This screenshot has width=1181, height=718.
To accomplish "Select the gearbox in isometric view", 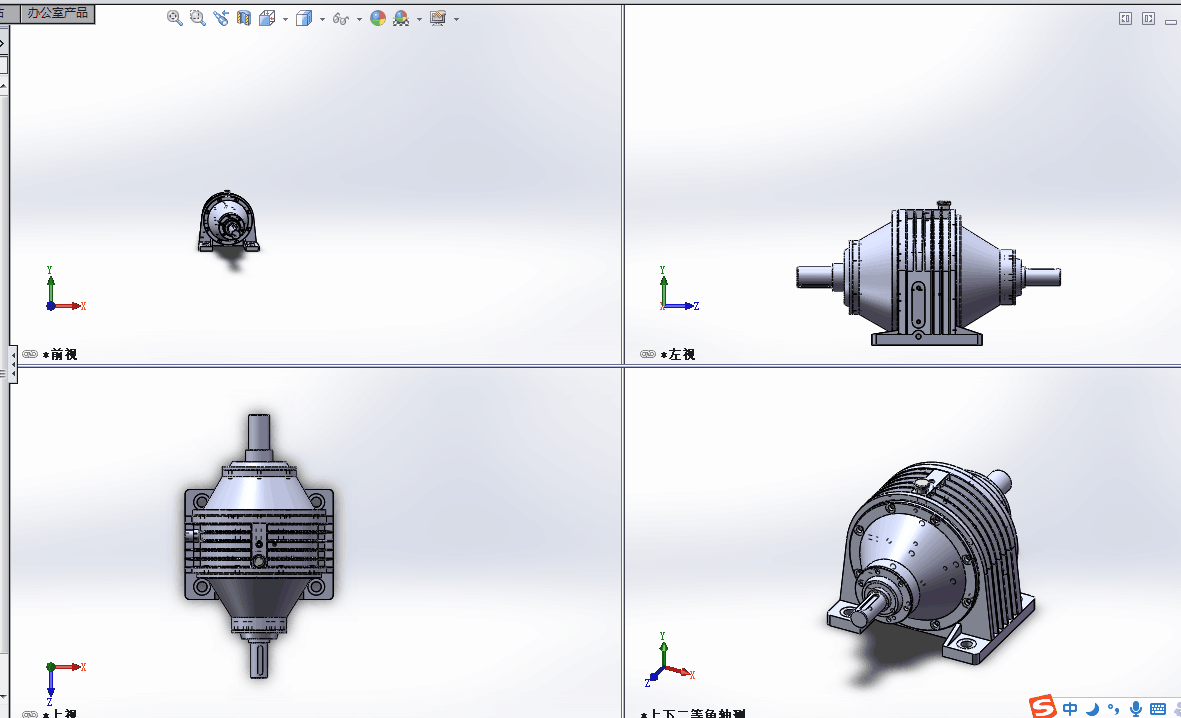I will 931,561.
